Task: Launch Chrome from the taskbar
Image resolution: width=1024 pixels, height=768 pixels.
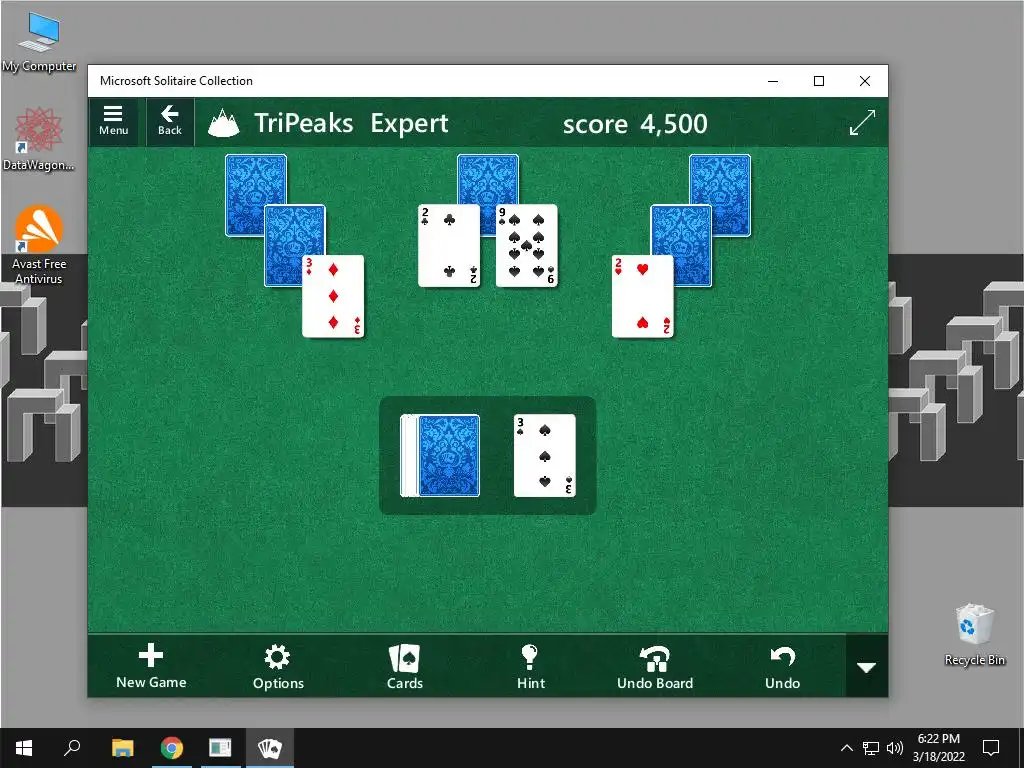Action: [x=172, y=748]
